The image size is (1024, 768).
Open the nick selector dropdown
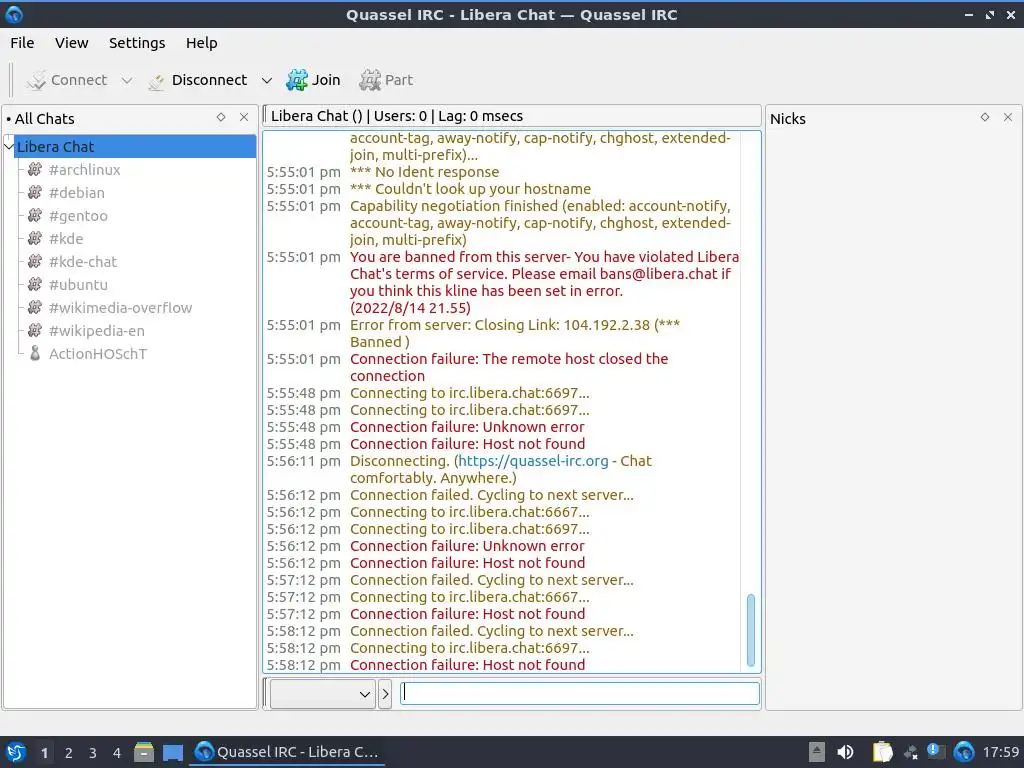pos(323,694)
